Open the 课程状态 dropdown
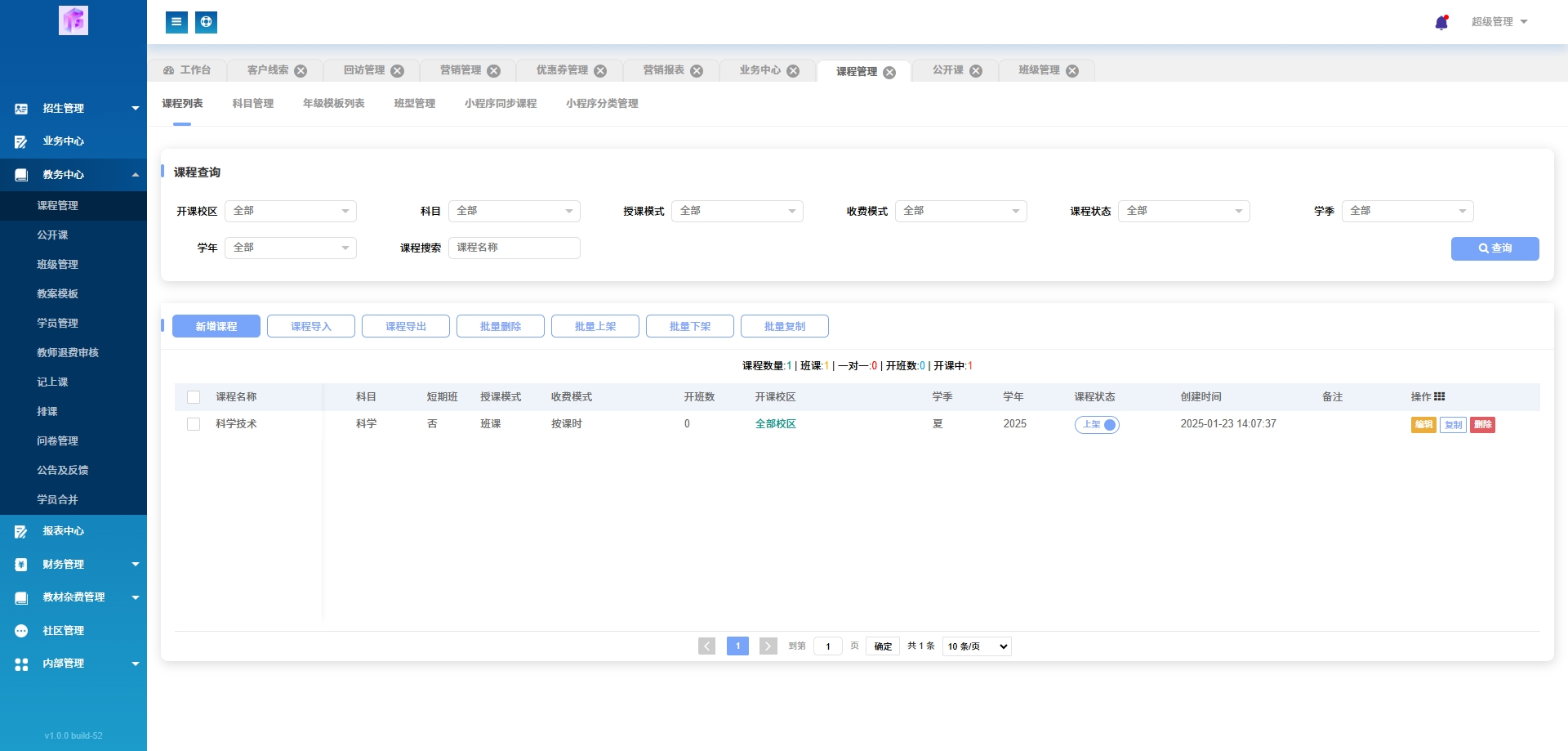 click(x=1184, y=211)
